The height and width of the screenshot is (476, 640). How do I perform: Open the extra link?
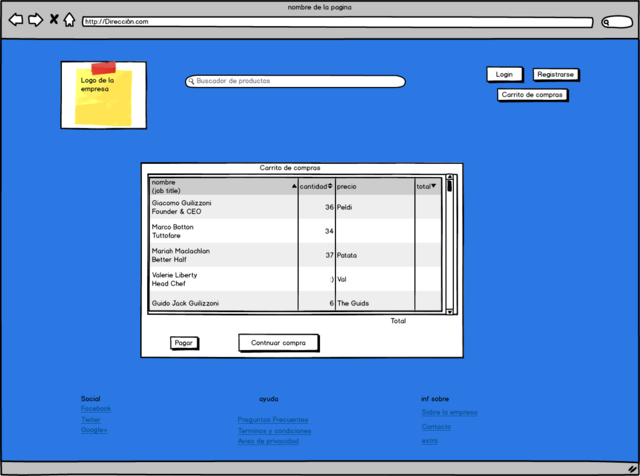point(430,441)
